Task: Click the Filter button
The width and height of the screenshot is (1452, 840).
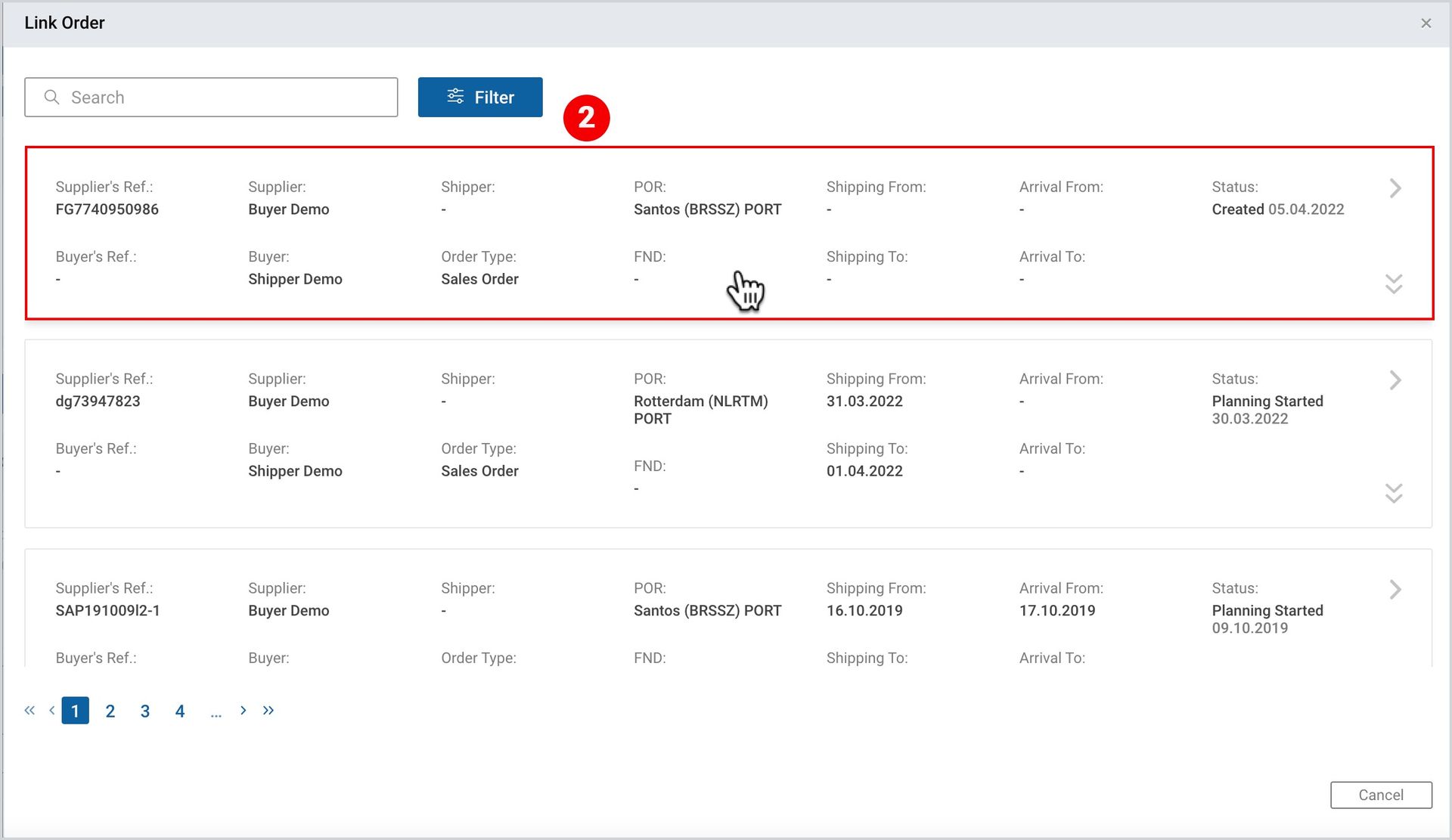Action: (x=480, y=97)
